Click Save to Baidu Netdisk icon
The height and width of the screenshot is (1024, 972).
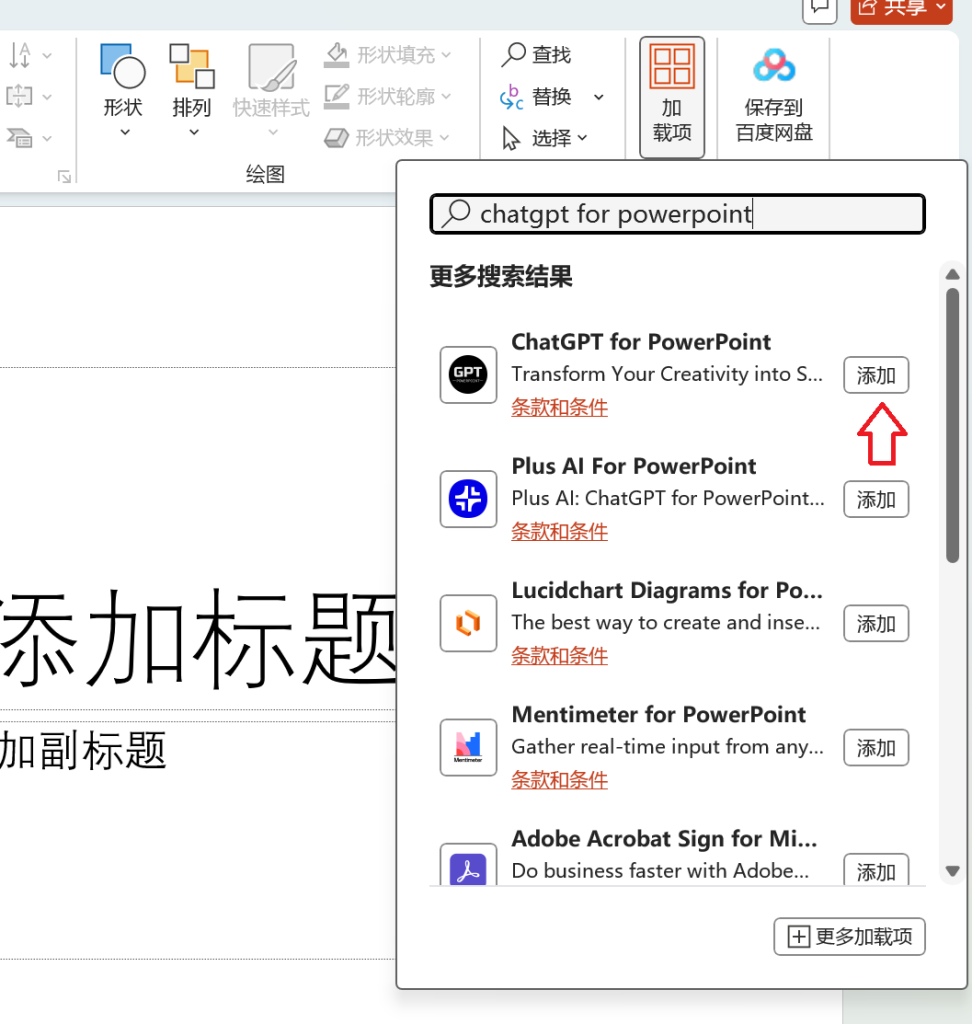[774, 66]
